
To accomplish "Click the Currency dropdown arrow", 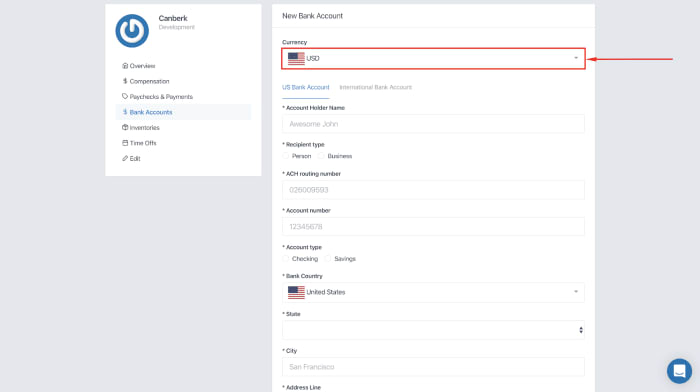I will (x=576, y=58).
